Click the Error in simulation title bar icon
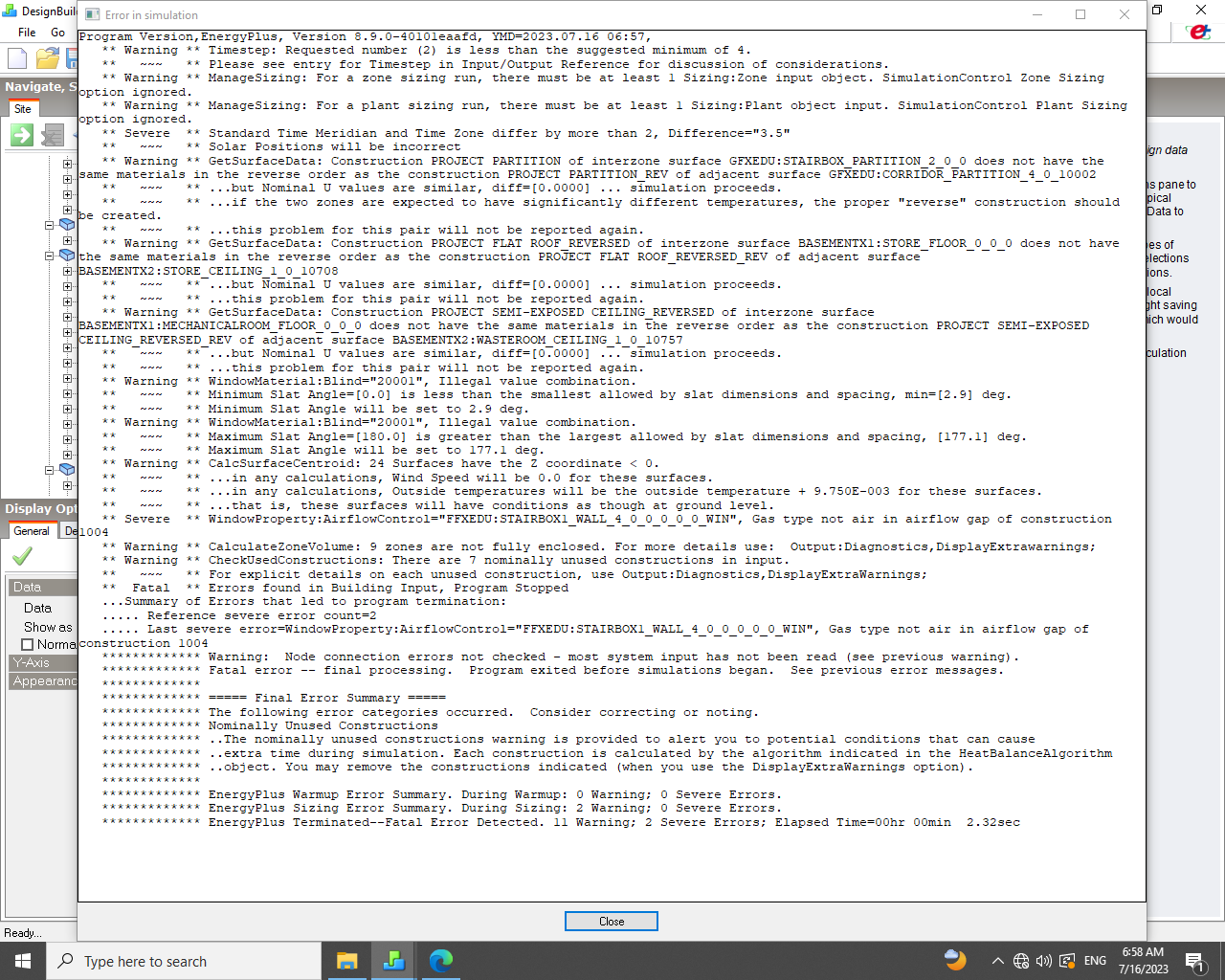The image size is (1225, 980). [92, 14]
